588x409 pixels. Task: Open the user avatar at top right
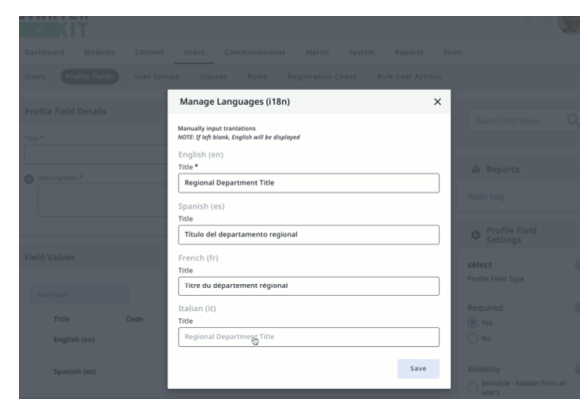tap(569, 25)
